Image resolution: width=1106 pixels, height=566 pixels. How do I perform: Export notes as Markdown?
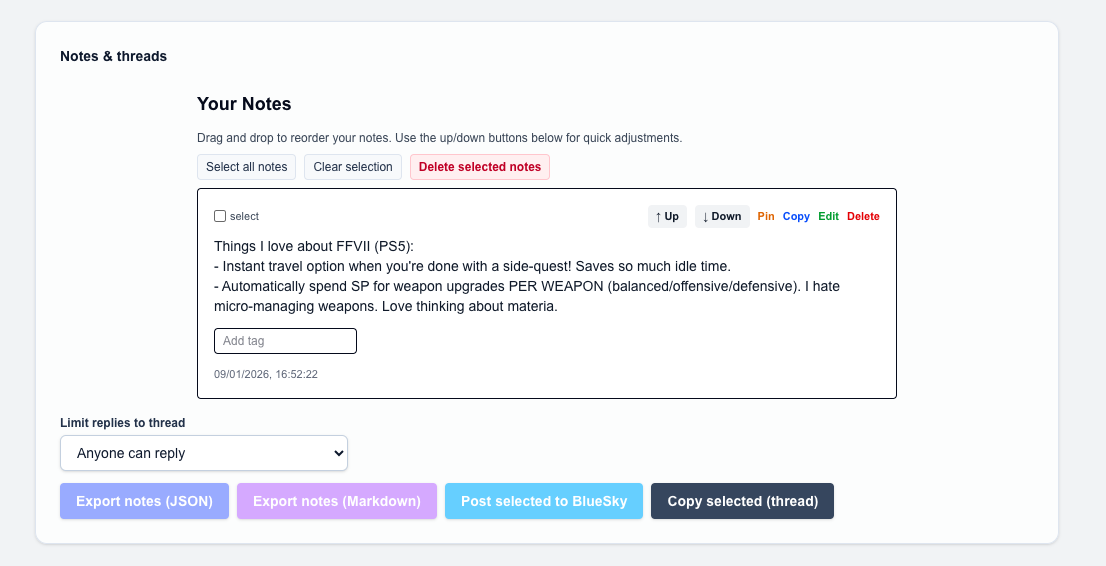click(x=337, y=501)
